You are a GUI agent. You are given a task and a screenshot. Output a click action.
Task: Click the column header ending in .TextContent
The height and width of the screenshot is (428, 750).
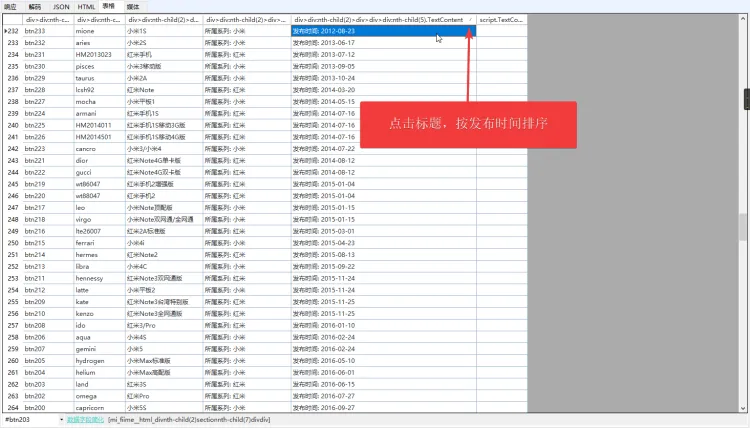[384, 20]
